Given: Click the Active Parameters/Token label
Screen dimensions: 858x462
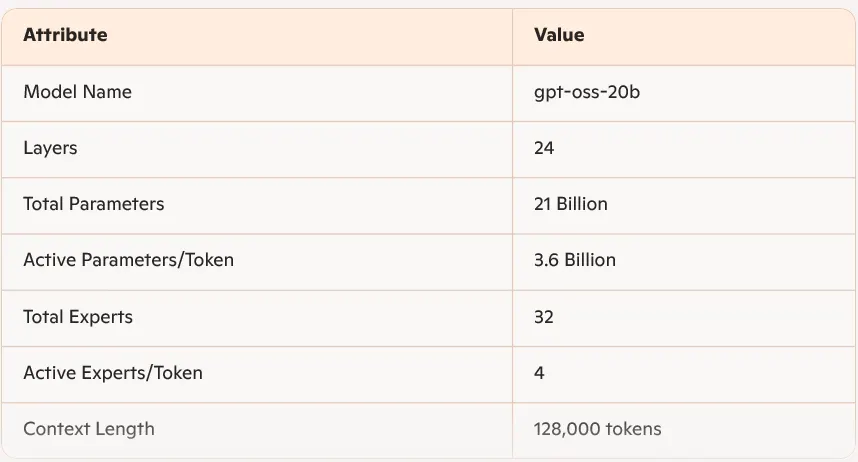Looking at the screenshot, I should (128, 260).
